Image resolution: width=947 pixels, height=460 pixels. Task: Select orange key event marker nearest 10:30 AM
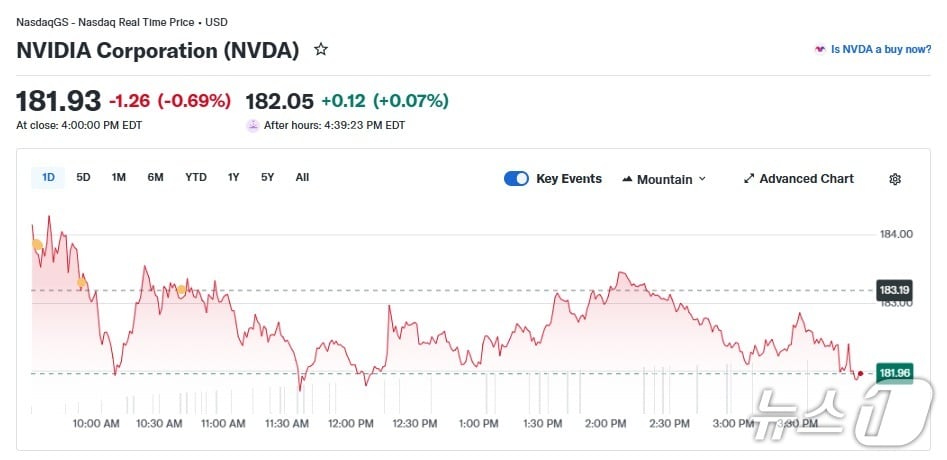pyautogui.click(x=181, y=290)
